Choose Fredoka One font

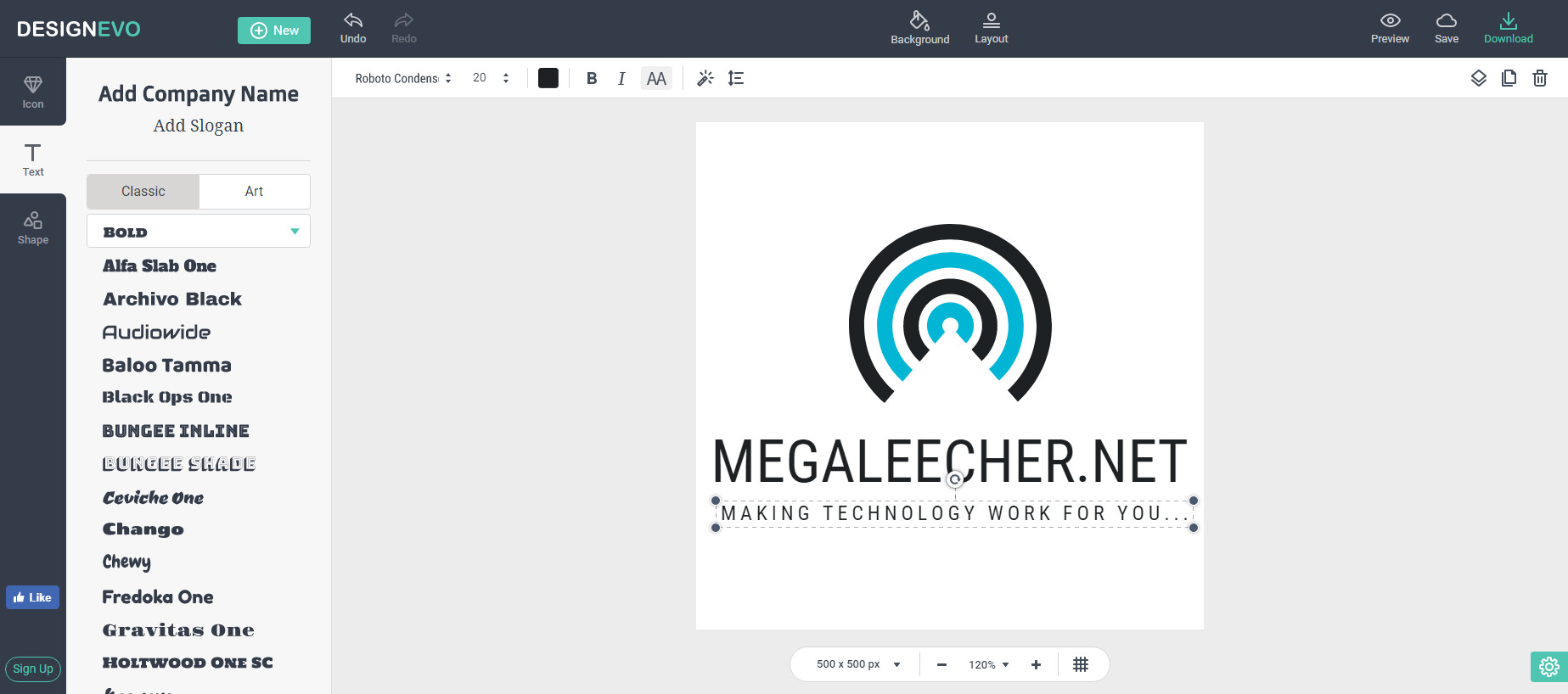click(158, 596)
